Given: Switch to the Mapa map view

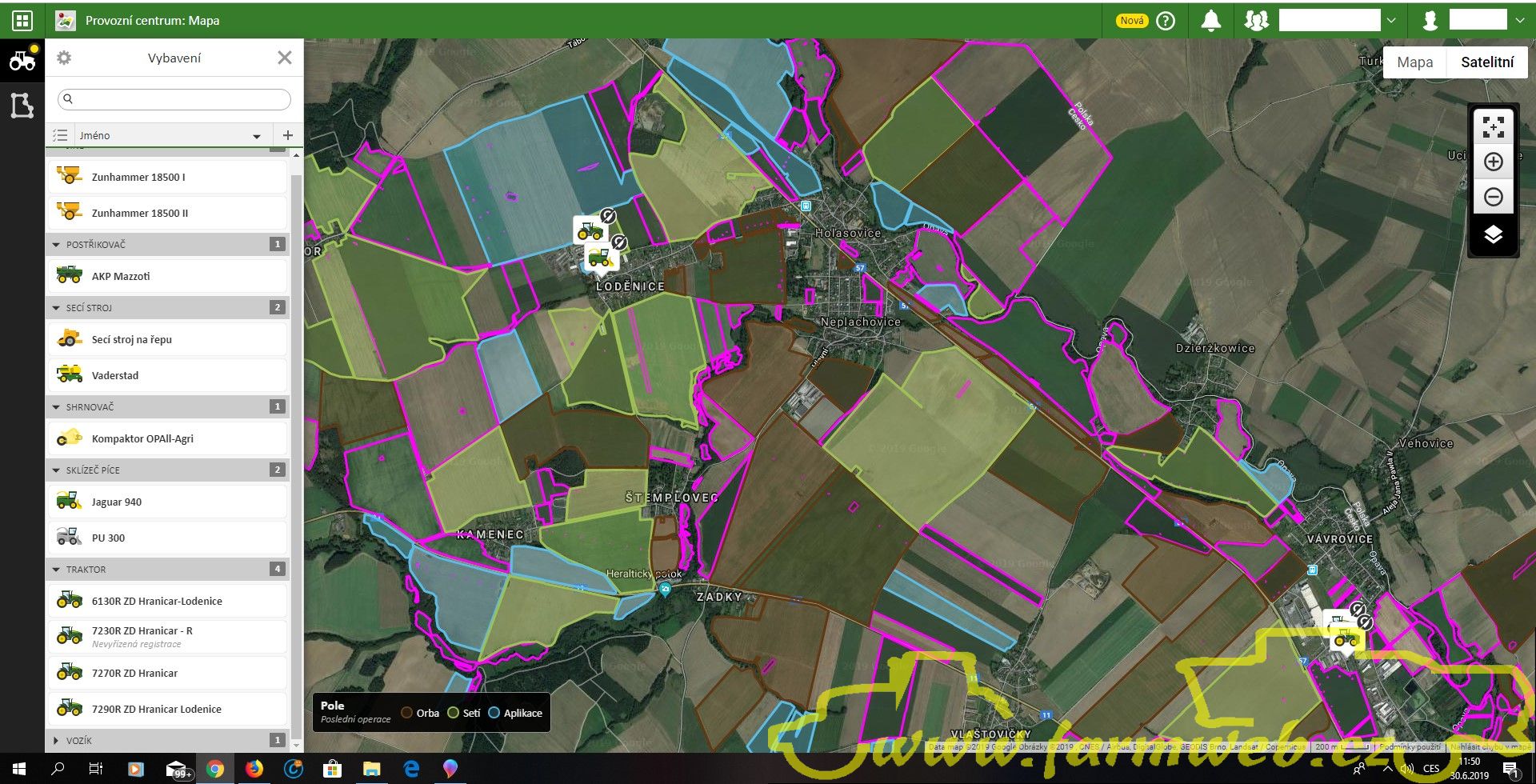Looking at the screenshot, I should (1414, 62).
